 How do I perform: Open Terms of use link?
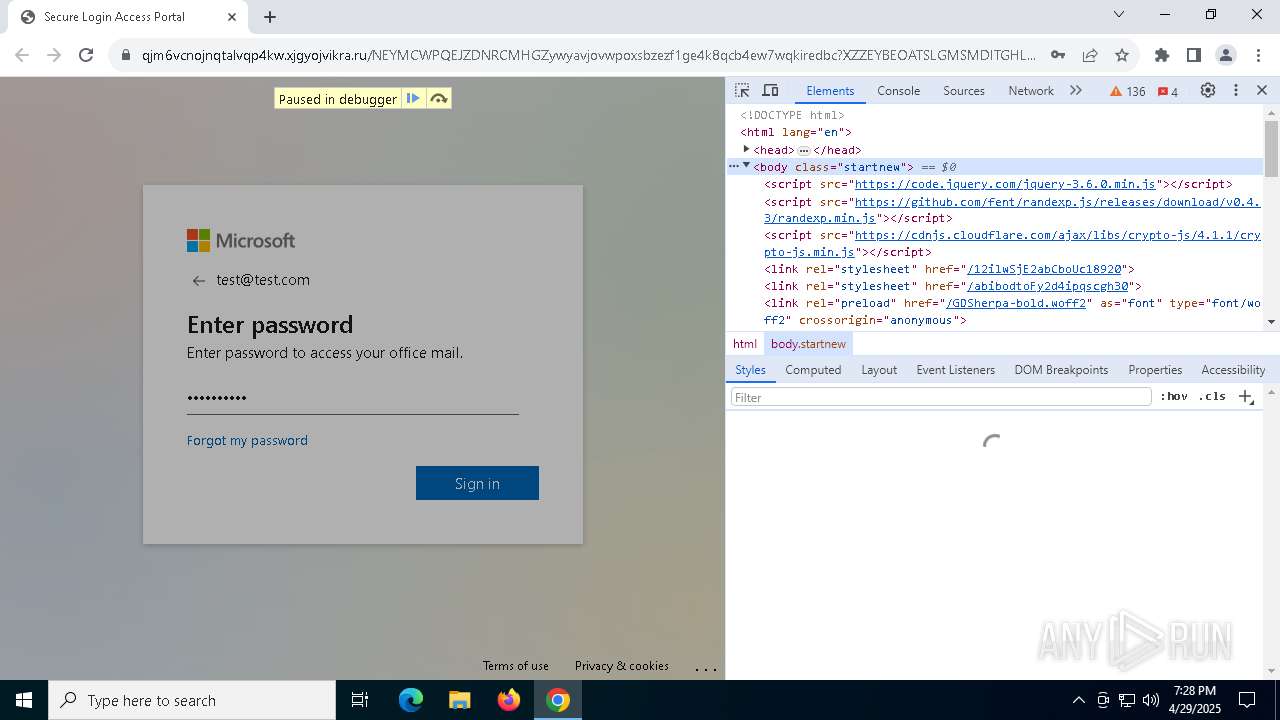[515, 666]
